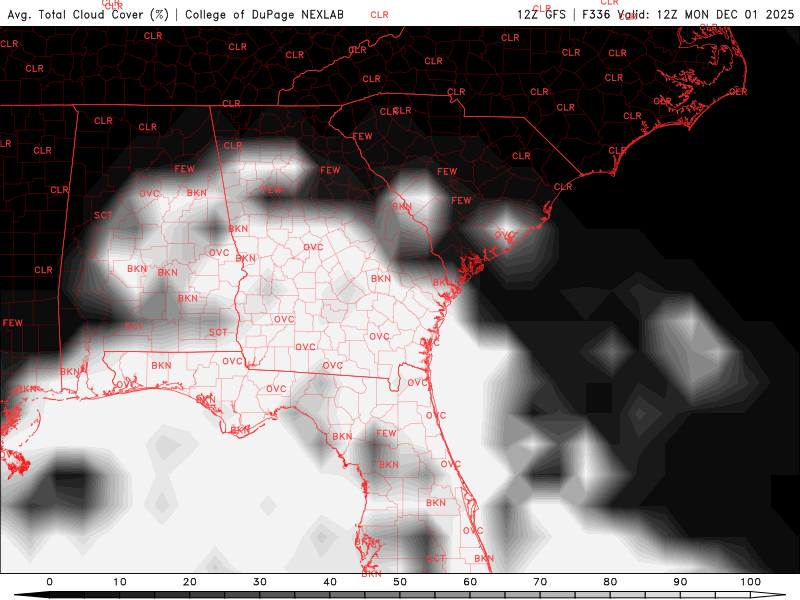Viewport: 800px width, 600px height.
Task: Click the 'FEW' label at the far west map edge
Action: coord(13,322)
